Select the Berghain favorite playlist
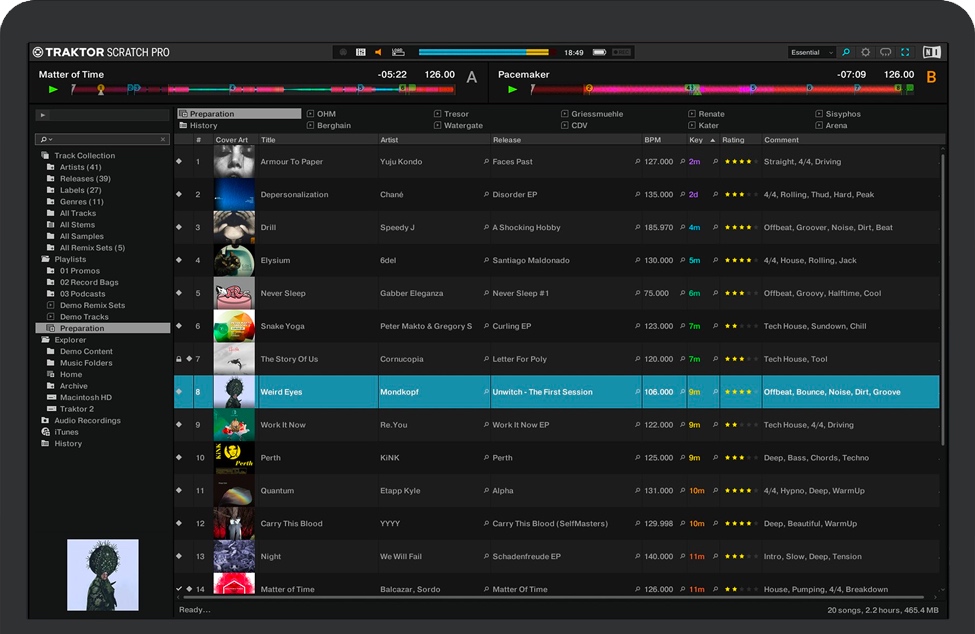Image resolution: width=975 pixels, height=634 pixels. tap(334, 126)
